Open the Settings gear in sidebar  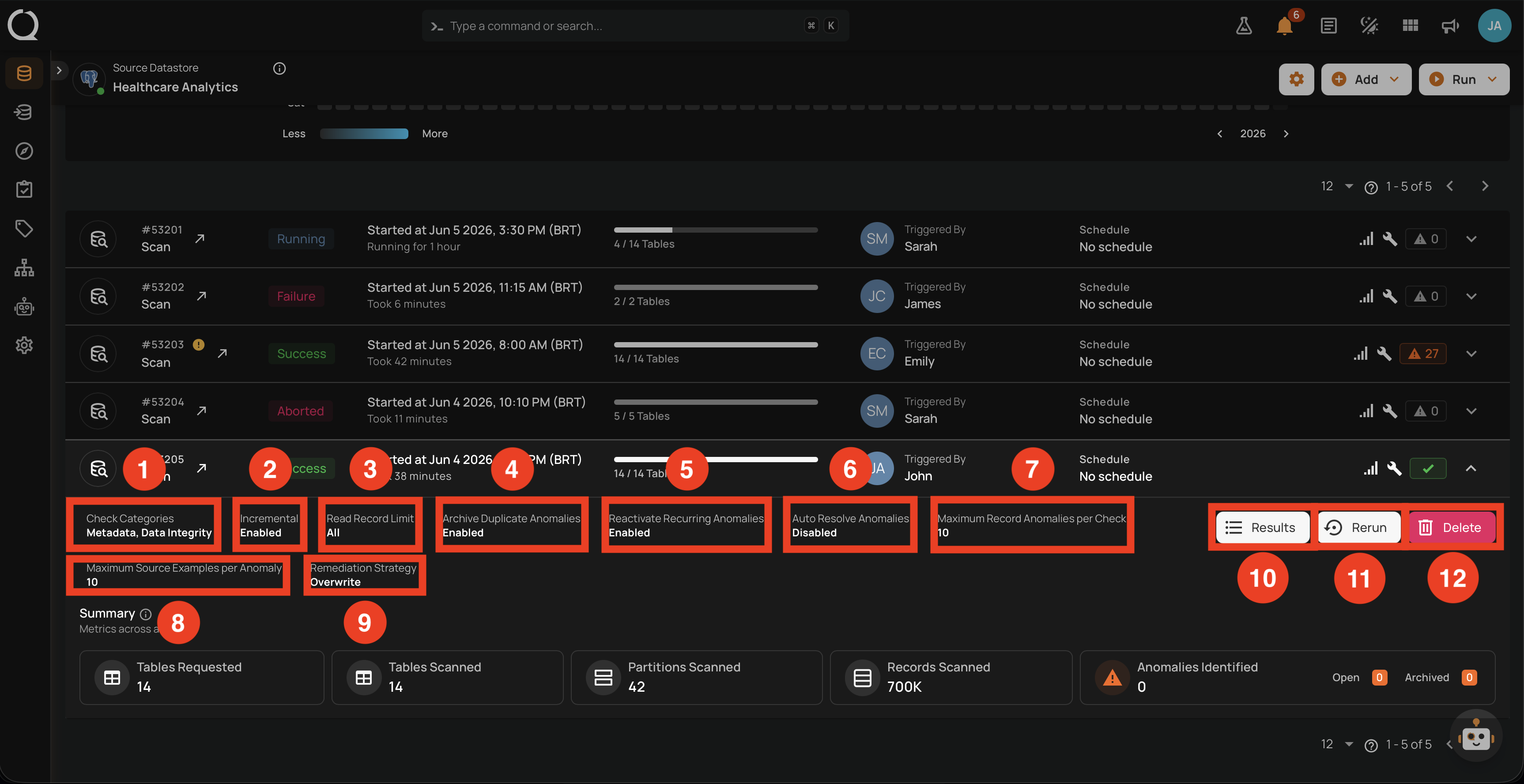click(x=24, y=345)
